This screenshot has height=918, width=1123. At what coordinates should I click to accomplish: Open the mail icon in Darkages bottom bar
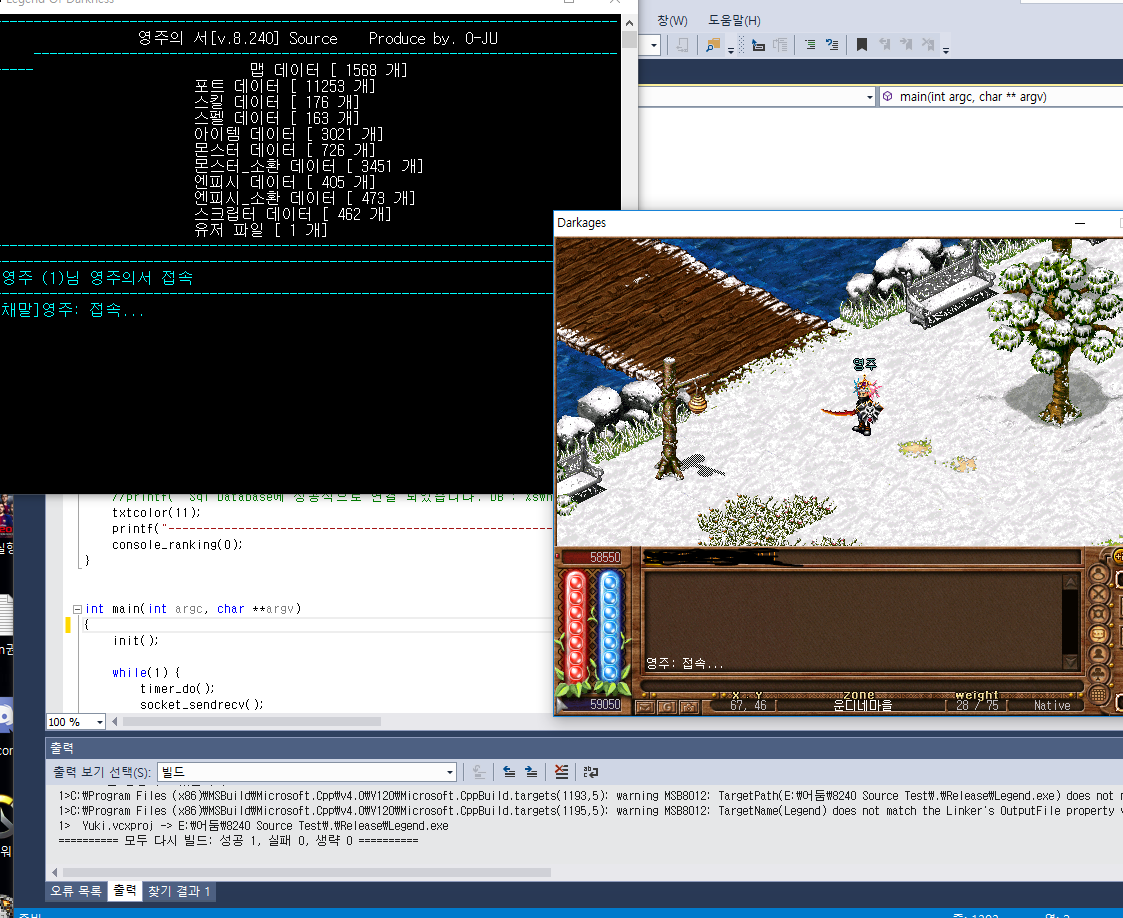(x=645, y=707)
